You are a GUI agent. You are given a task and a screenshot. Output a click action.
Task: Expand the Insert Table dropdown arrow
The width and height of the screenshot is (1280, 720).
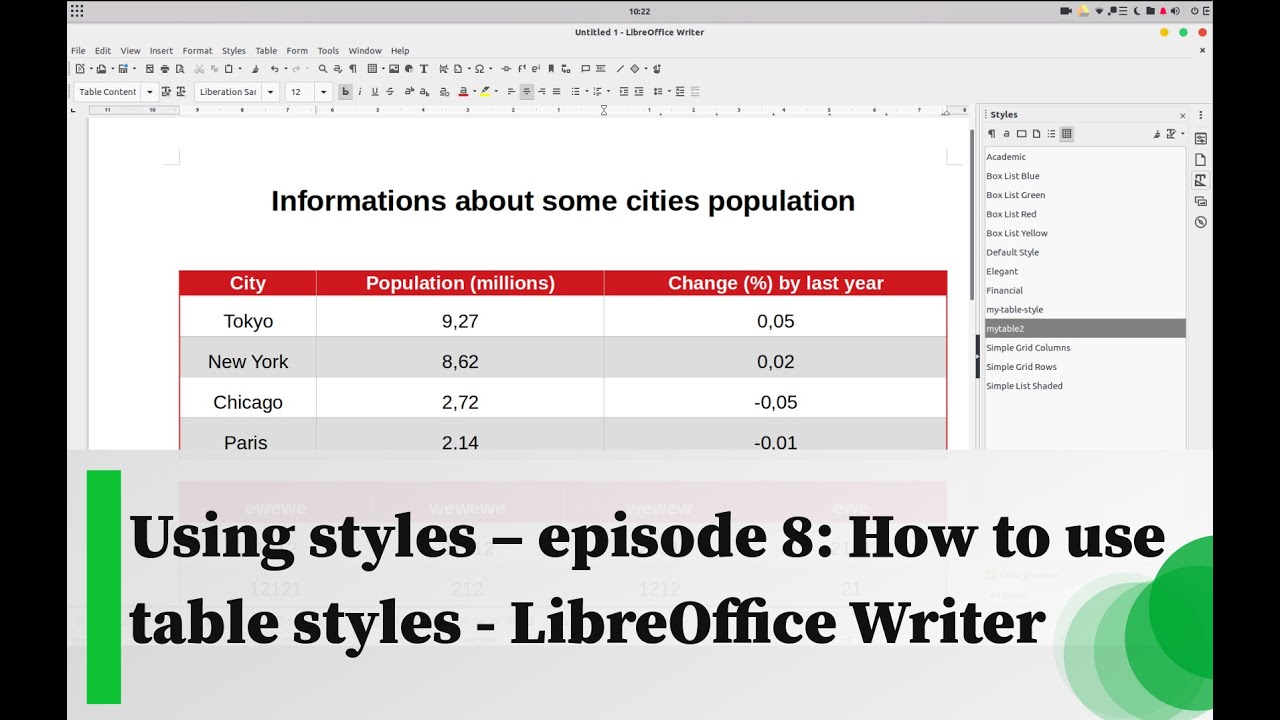tap(383, 69)
